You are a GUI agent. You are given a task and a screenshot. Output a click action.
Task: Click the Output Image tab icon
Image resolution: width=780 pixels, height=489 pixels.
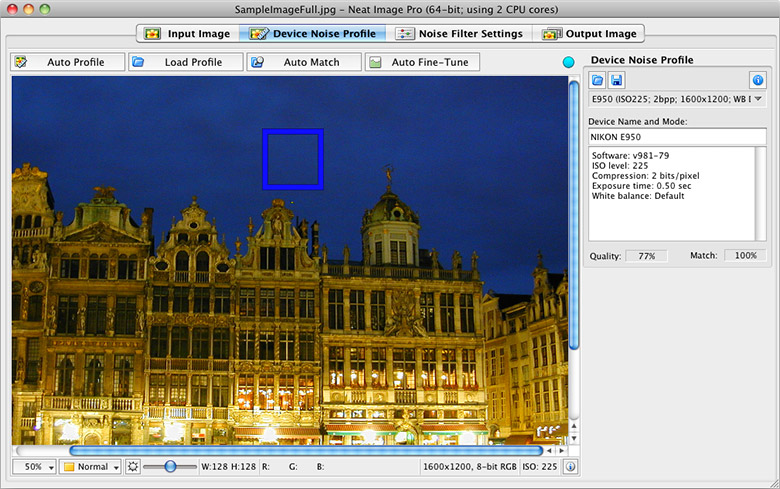(552, 34)
